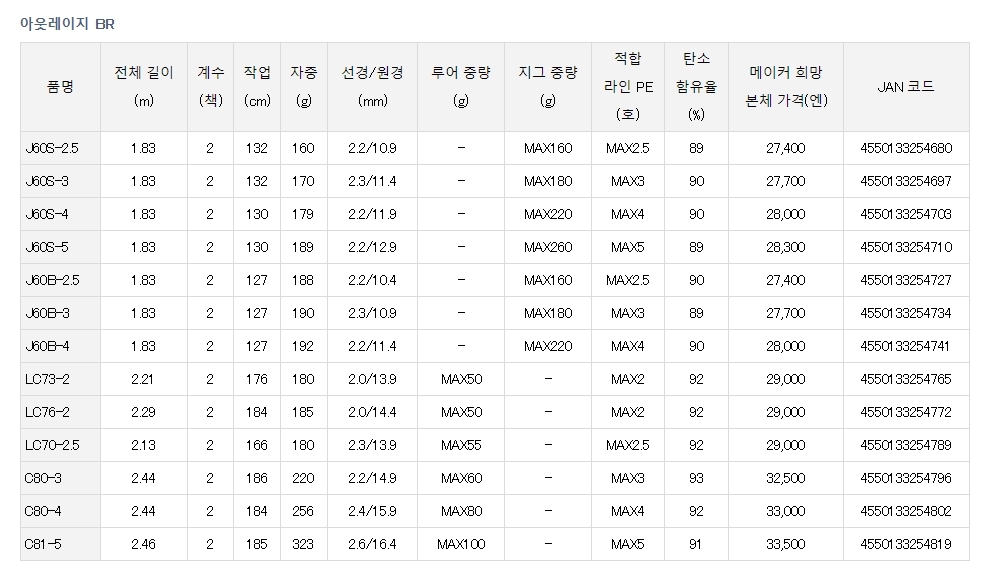Click the 전체 길이 column header
Screen dimensions: 989x581
coord(144,86)
